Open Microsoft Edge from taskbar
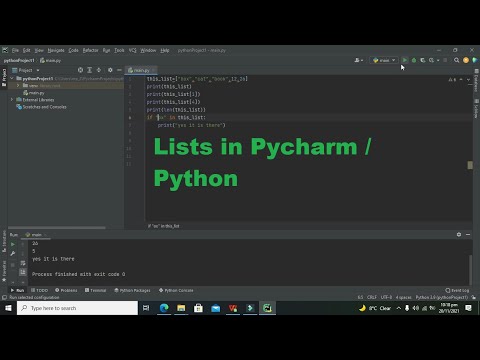This screenshot has height=360, width=480. [x=164, y=308]
